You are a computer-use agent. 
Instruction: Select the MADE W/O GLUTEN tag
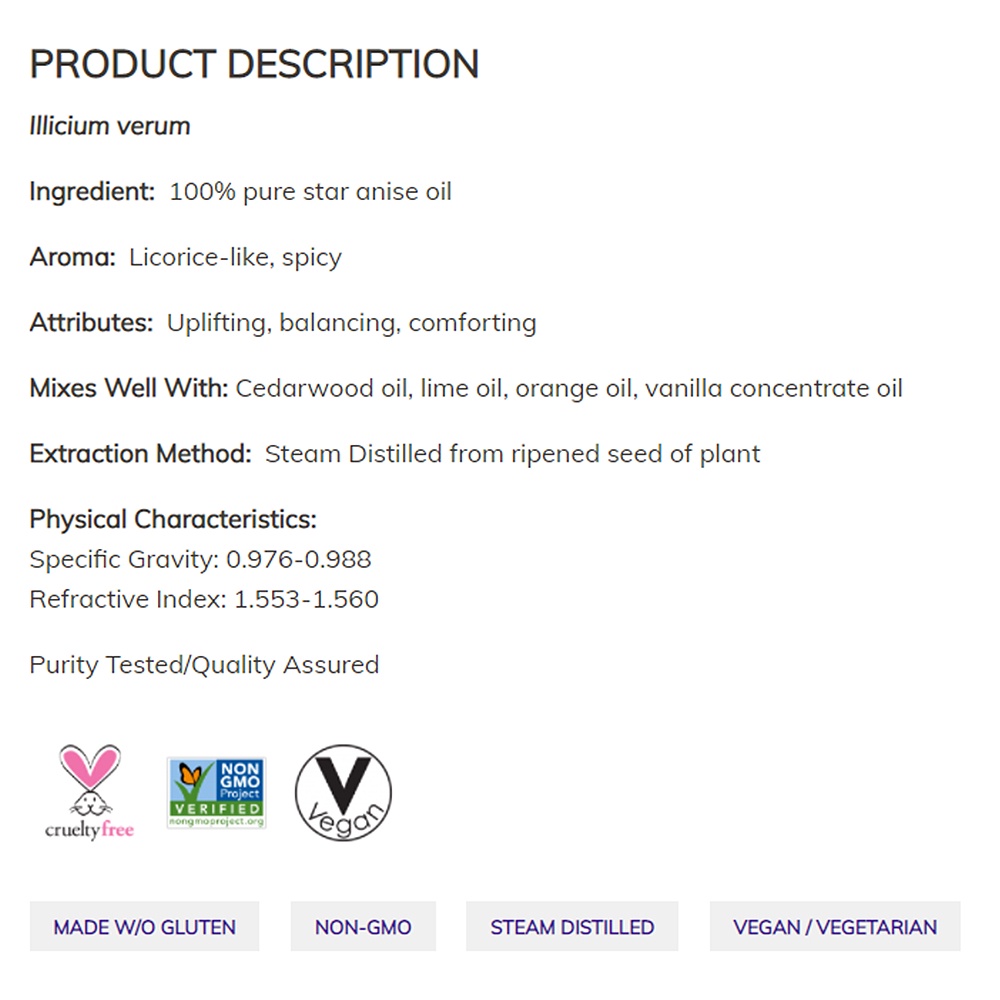click(x=145, y=926)
